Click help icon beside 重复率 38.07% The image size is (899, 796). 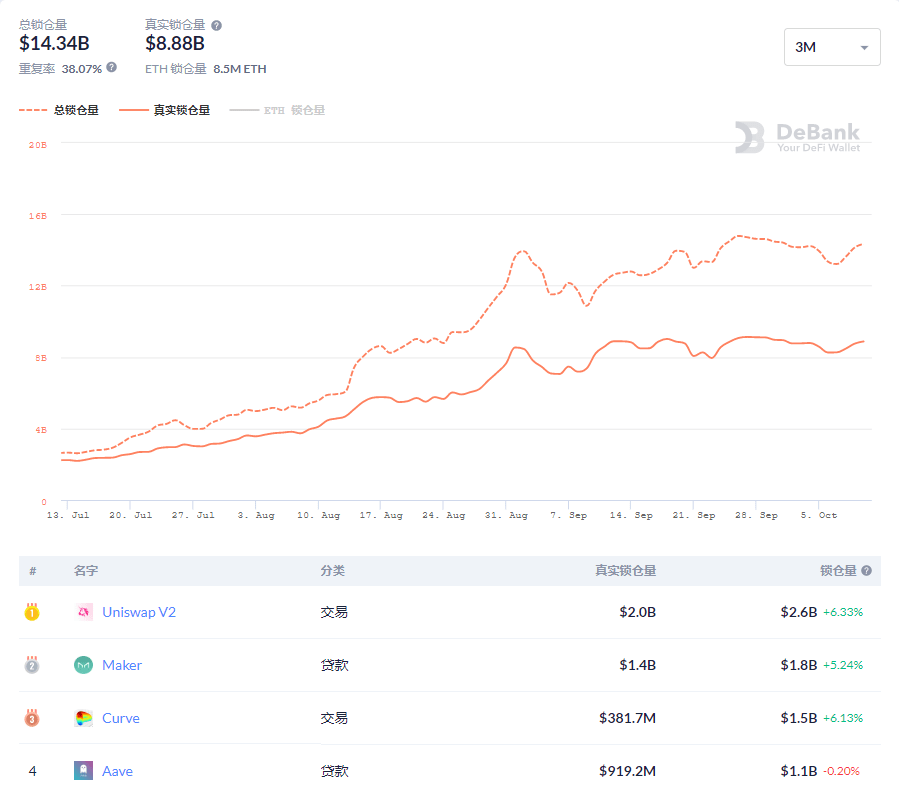(x=112, y=68)
